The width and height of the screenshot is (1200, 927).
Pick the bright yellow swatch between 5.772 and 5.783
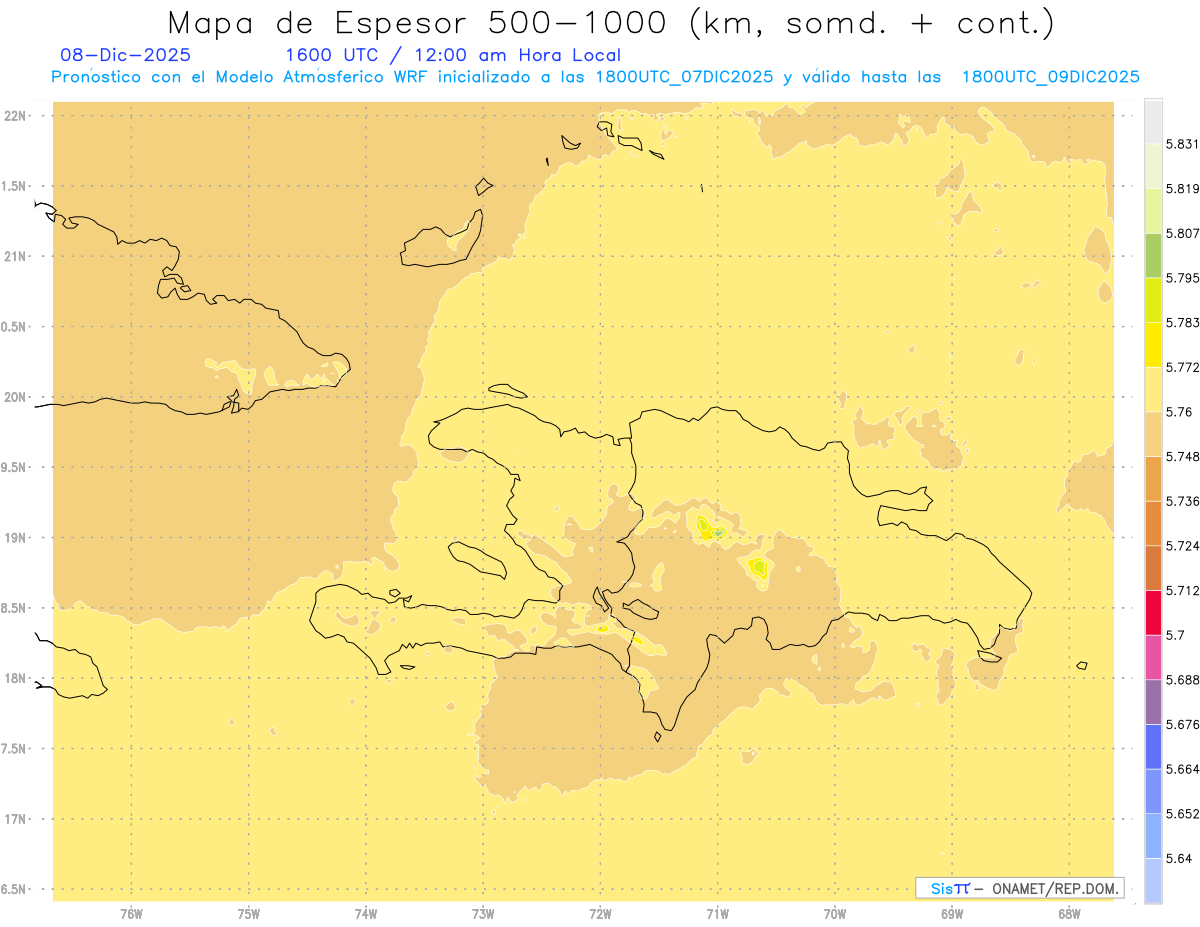point(1153,345)
